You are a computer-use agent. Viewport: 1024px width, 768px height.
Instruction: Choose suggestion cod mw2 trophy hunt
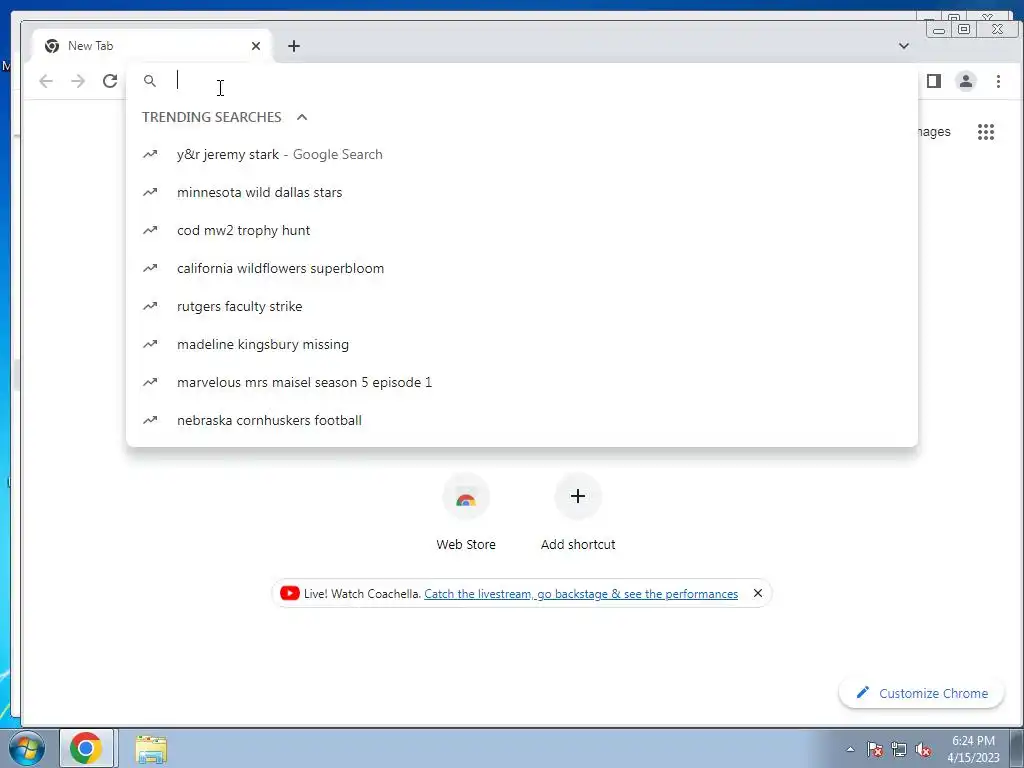[522, 230]
